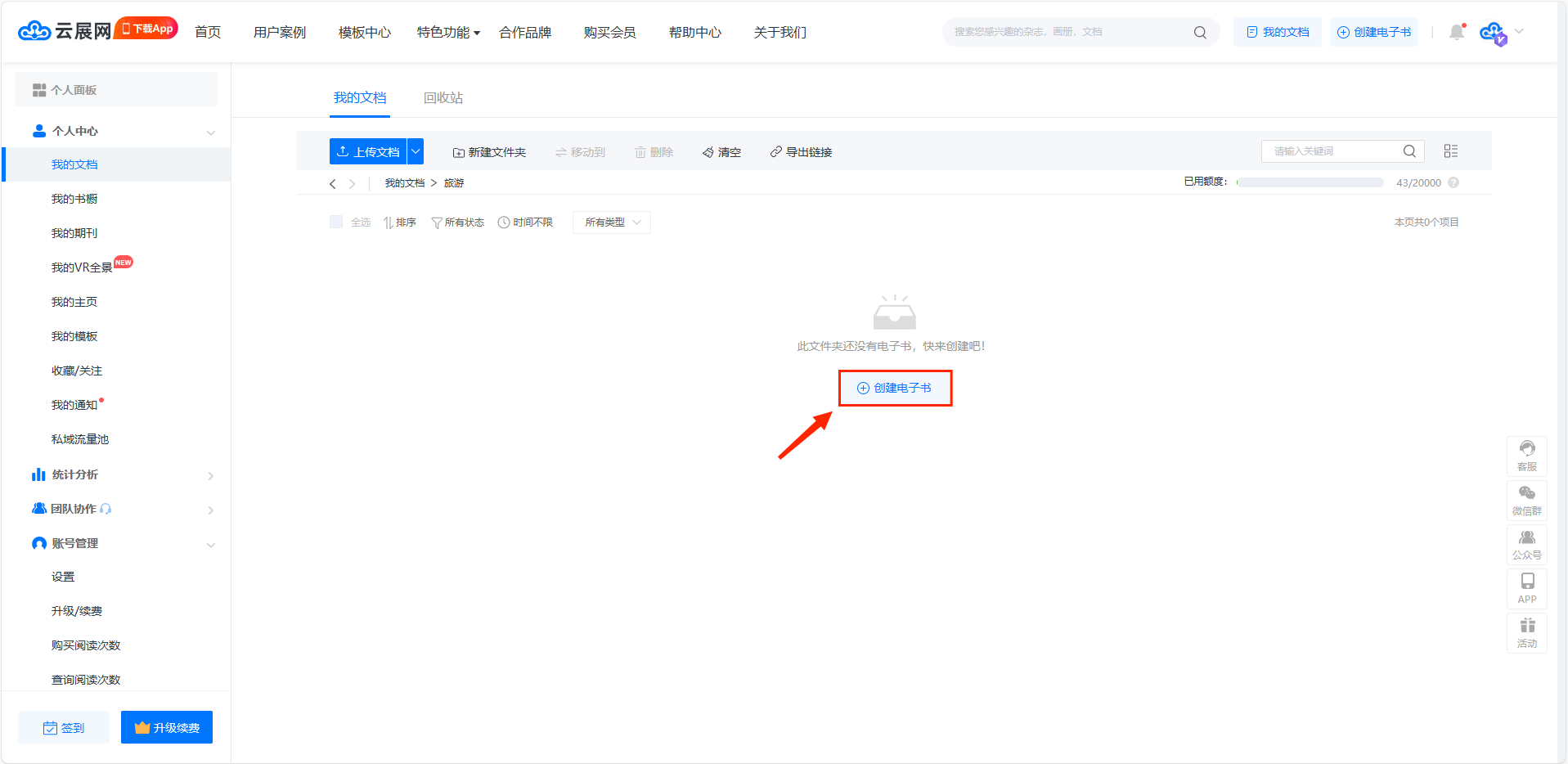Viewport: 1568px width, 764px height.
Task: Click the 公众号 official account icon
Action: (1526, 544)
